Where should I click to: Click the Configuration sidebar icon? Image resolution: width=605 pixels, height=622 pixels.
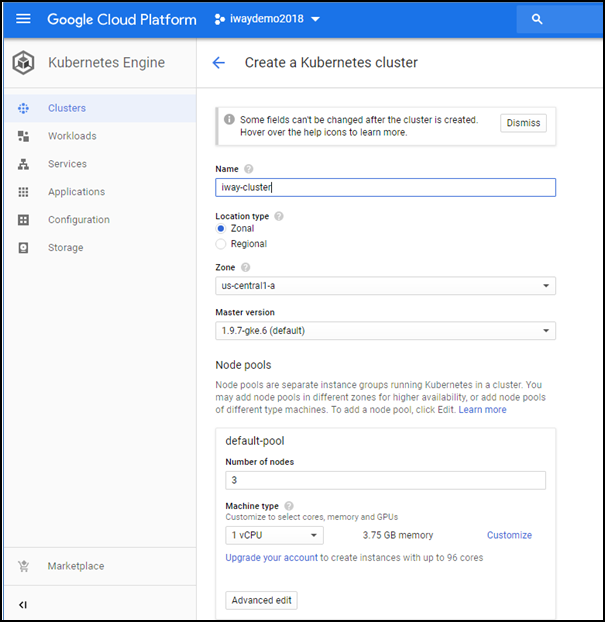[x=23, y=220]
